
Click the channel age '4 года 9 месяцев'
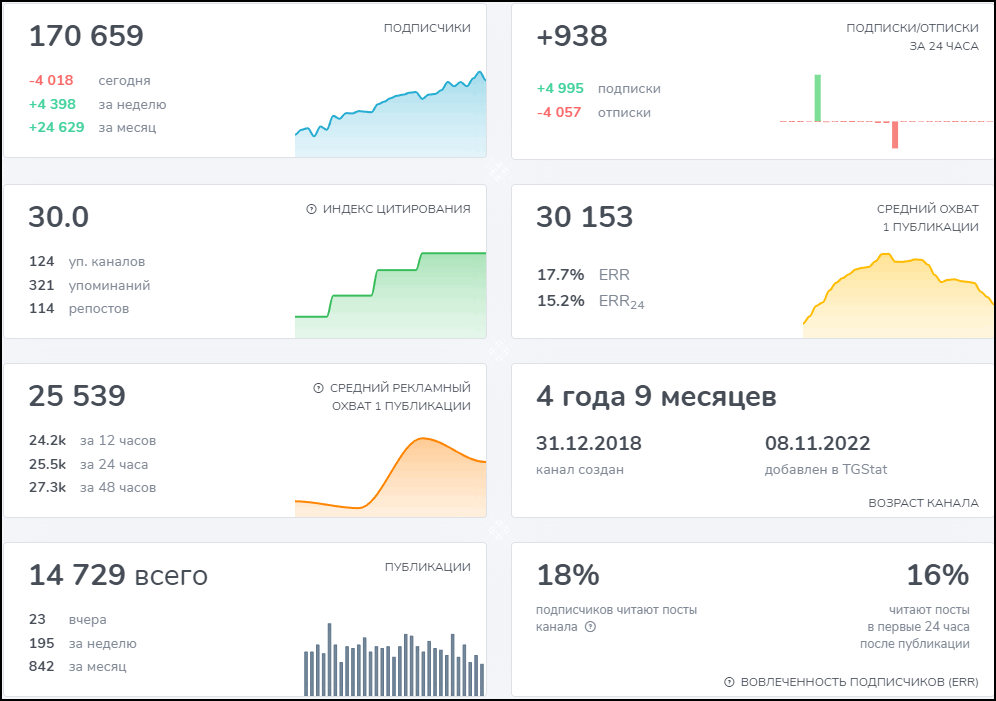click(x=656, y=396)
